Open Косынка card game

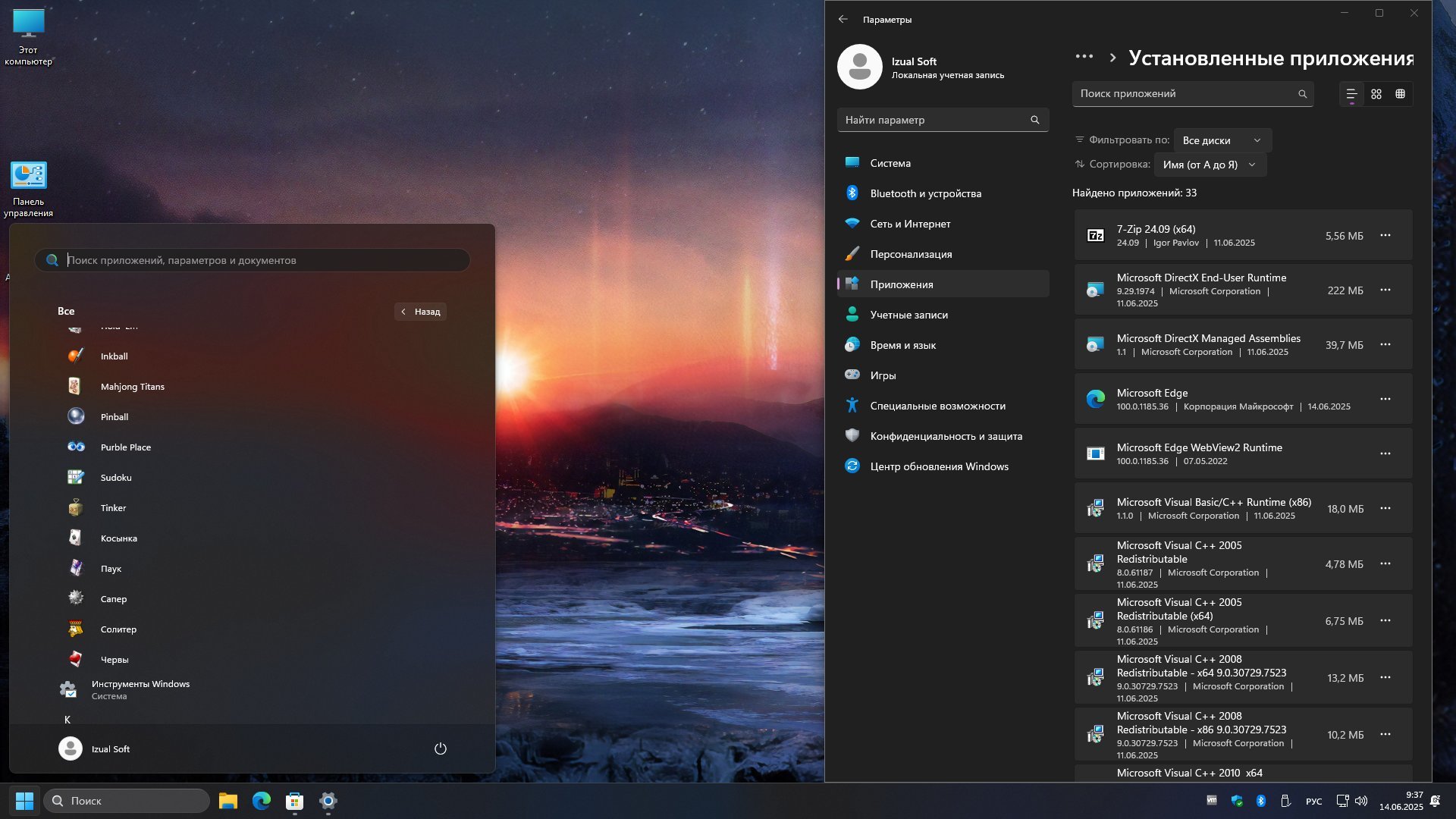252,538
